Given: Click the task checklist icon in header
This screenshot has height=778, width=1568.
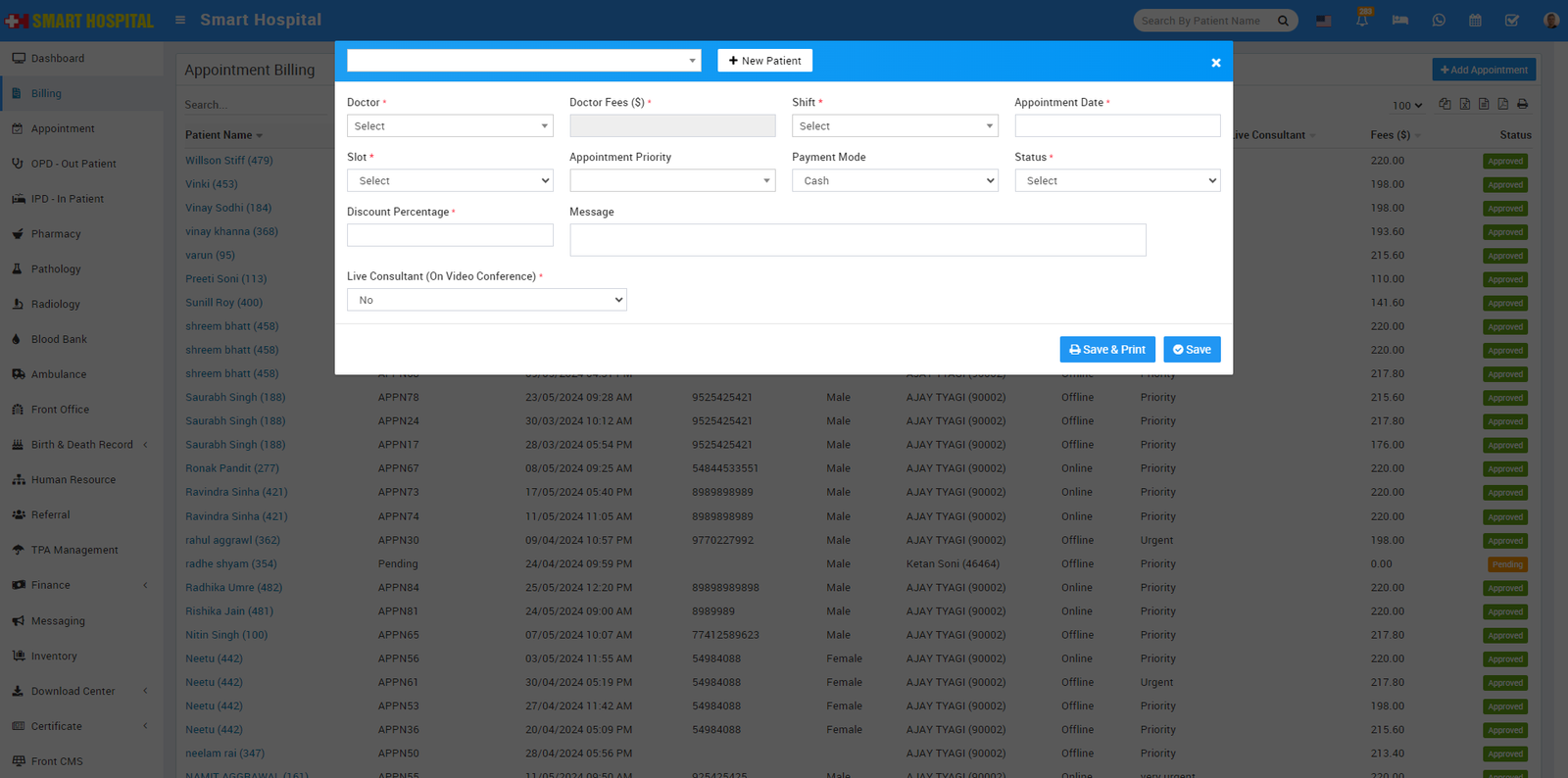Looking at the screenshot, I should pos(1512,21).
